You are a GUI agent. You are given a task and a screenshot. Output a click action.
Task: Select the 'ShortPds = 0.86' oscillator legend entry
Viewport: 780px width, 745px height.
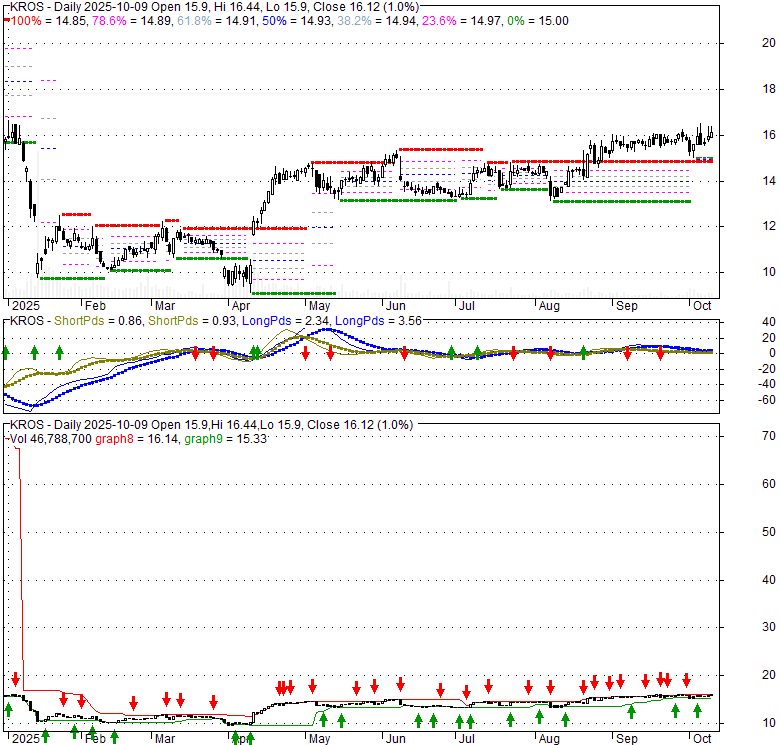click(x=98, y=321)
